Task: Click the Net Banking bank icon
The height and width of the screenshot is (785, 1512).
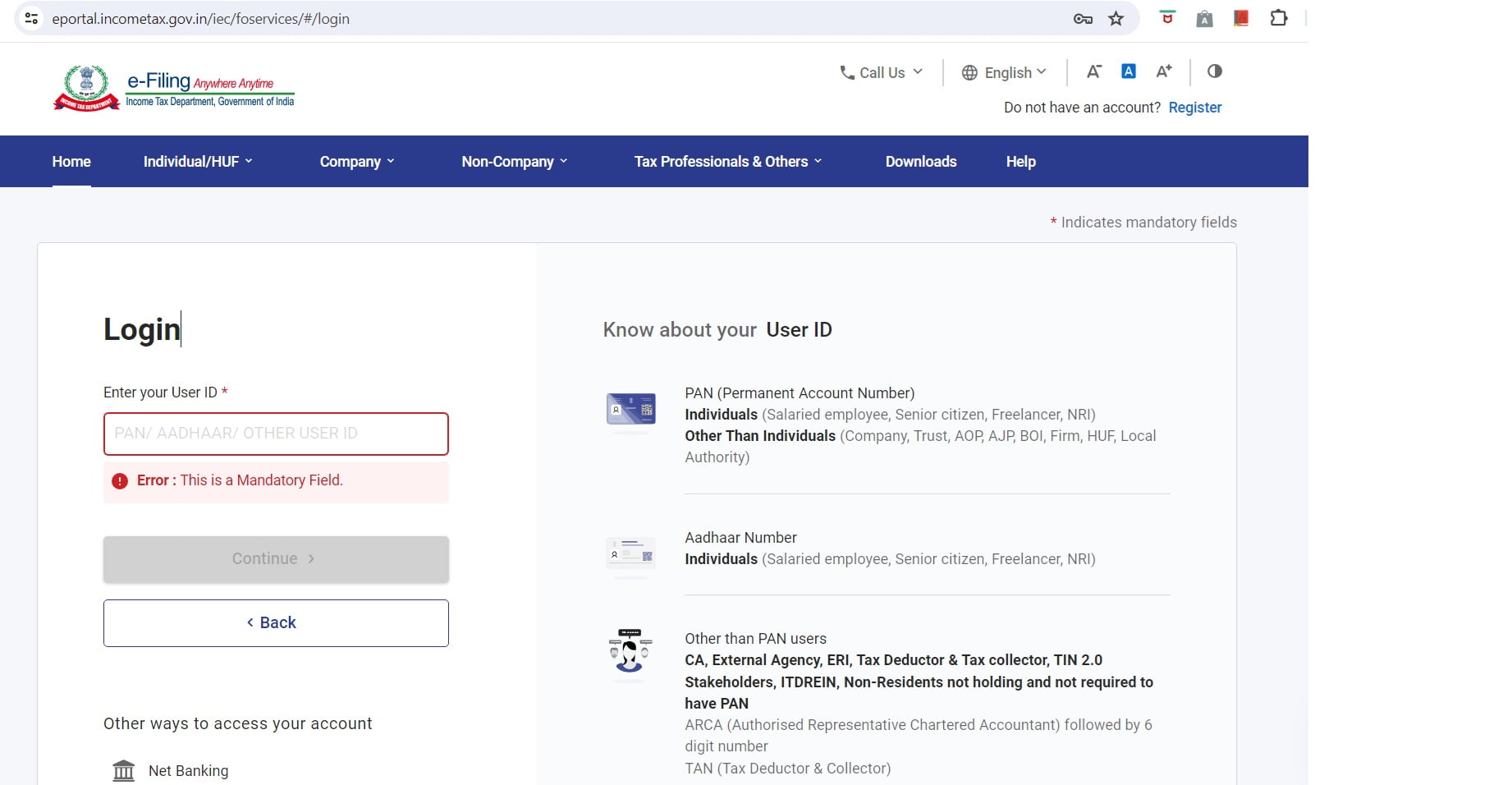Action: click(123, 770)
